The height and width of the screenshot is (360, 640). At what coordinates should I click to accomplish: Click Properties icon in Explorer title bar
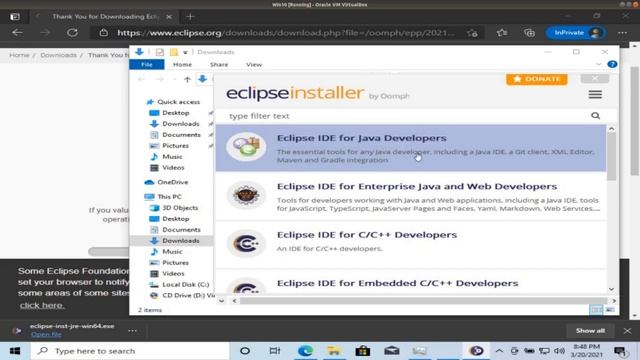(x=160, y=52)
